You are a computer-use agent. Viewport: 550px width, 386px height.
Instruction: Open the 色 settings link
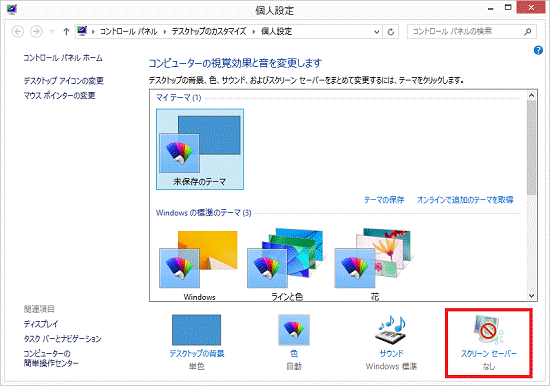(294, 353)
